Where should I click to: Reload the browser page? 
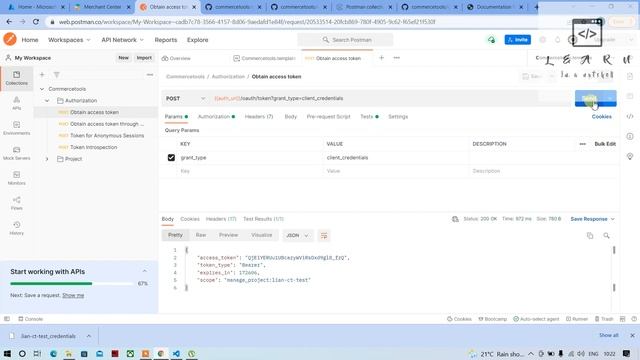(36, 22)
